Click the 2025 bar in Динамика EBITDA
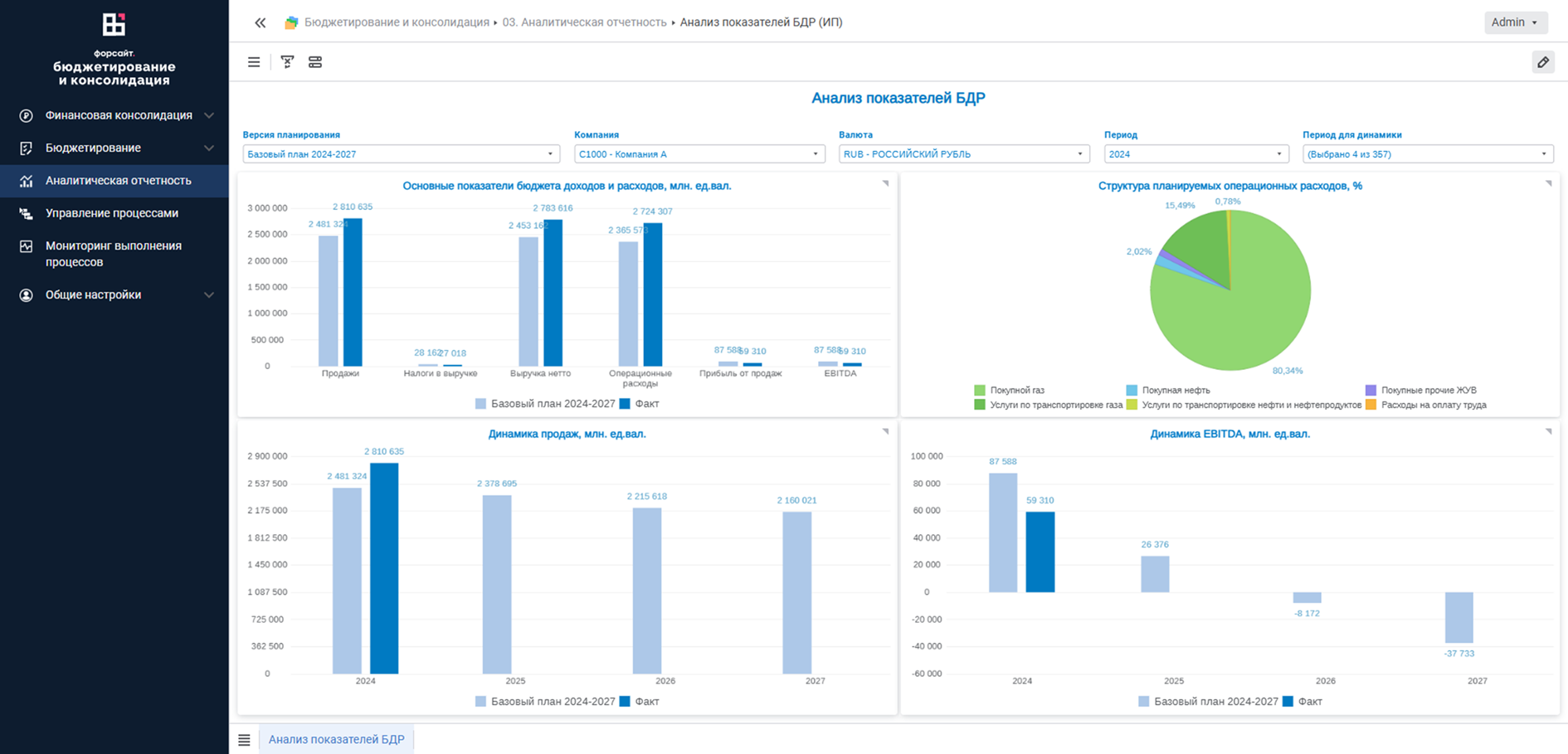The width and height of the screenshot is (1568, 754). [1155, 574]
